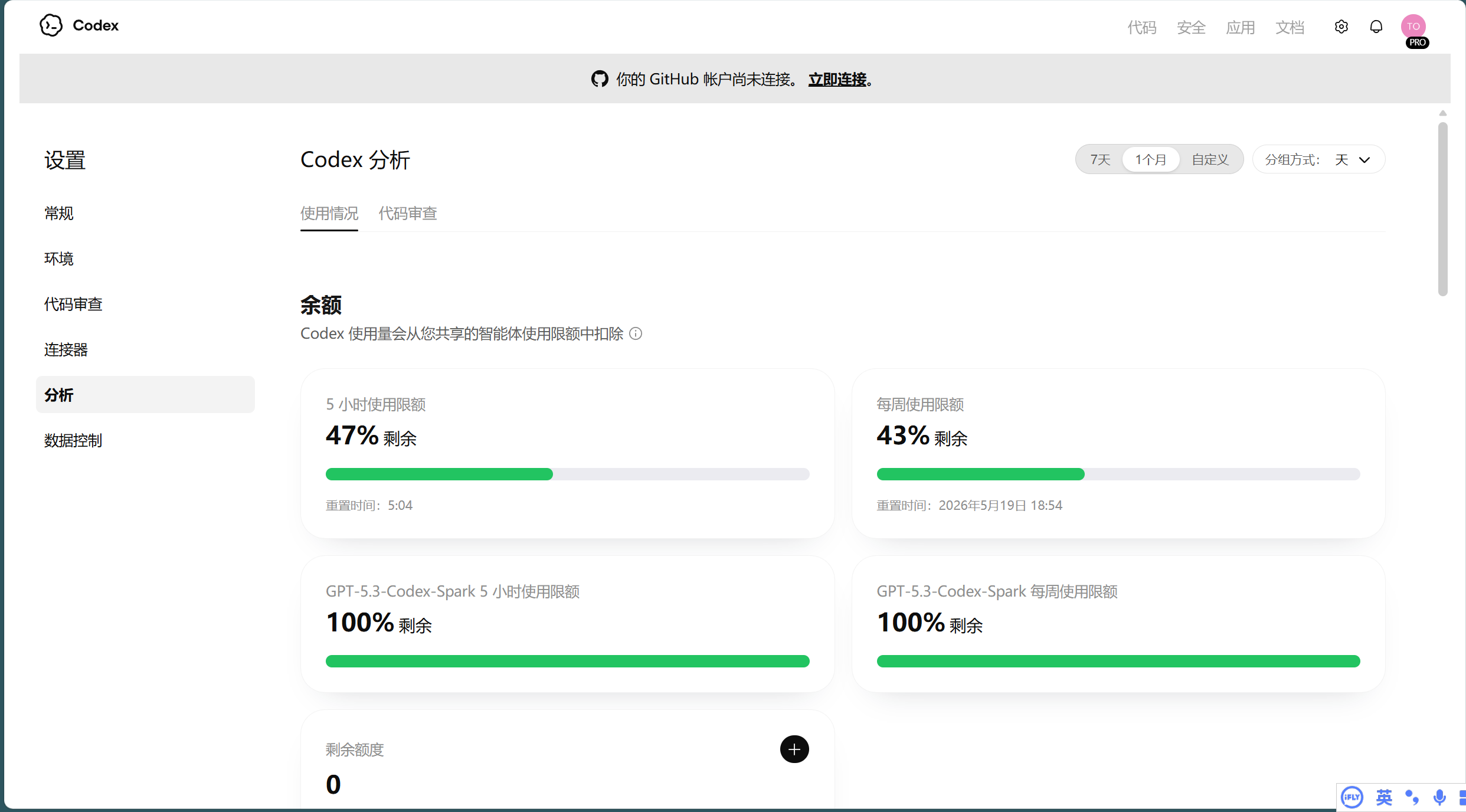Click the 剩余额度 value 0
Viewport: 1466px width, 812px height.
pyautogui.click(x=333, y=785)
